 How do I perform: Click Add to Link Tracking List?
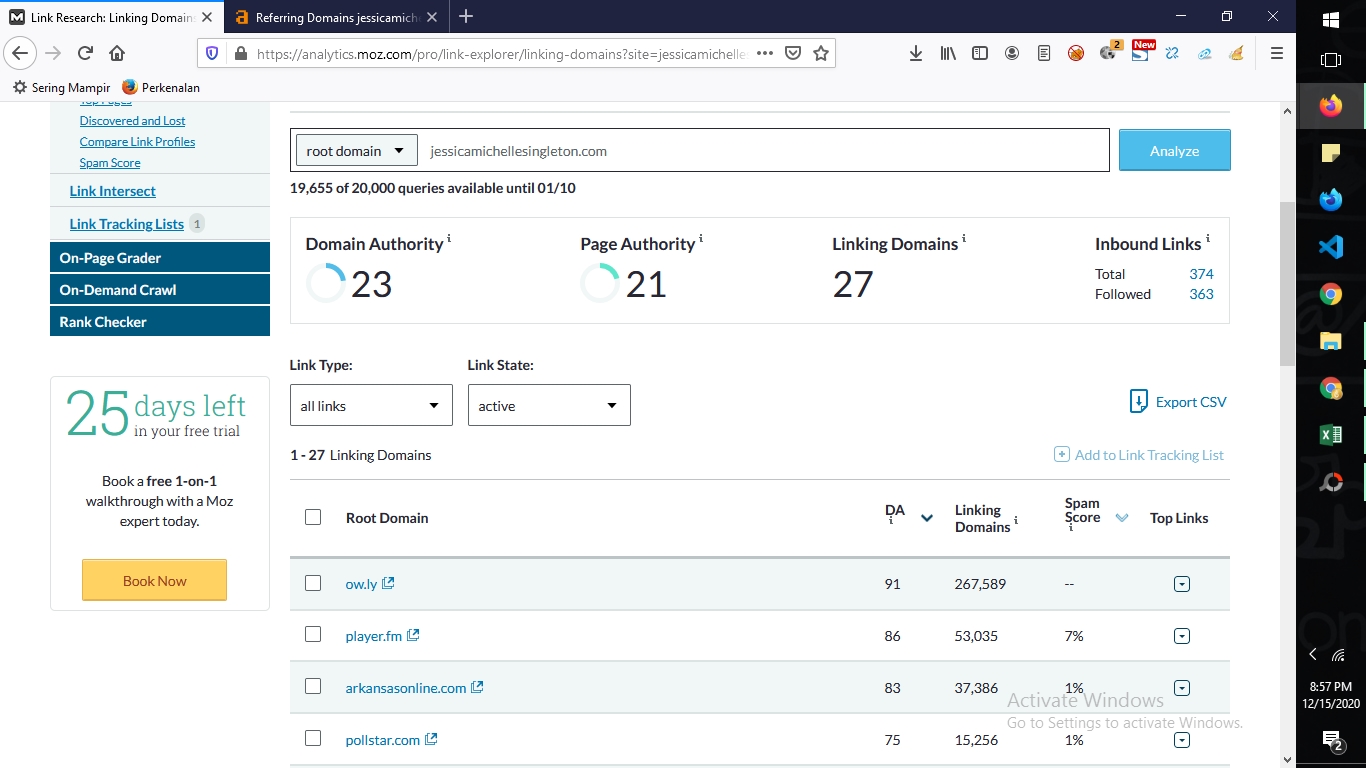point(1139,455)
